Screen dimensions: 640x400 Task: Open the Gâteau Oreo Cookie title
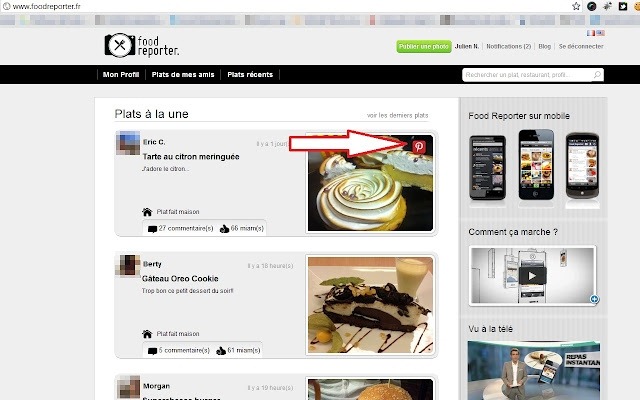click(x=180, y=279)
